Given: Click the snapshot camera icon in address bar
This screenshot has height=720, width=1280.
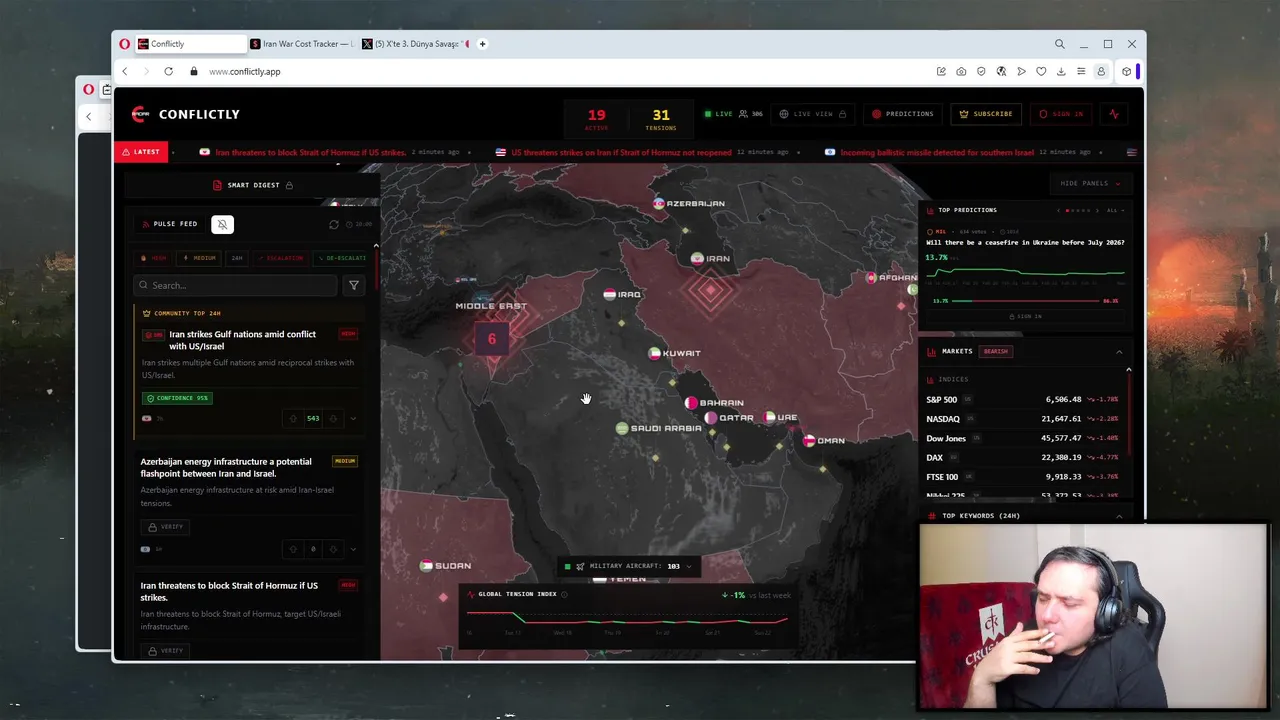Looking at the screenshot, I should (961, 71).
